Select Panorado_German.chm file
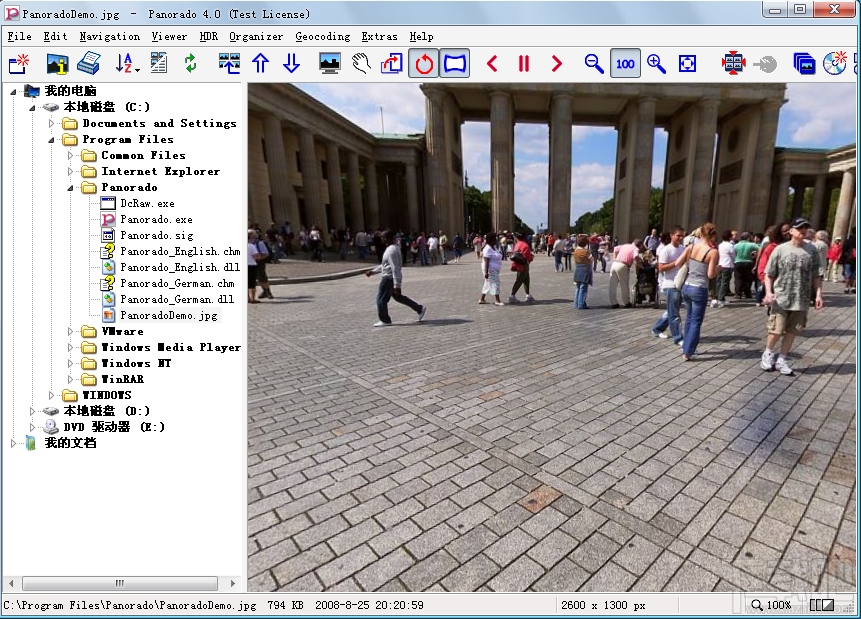The height and width of the screenshot is (619, 861). (177, 283)
